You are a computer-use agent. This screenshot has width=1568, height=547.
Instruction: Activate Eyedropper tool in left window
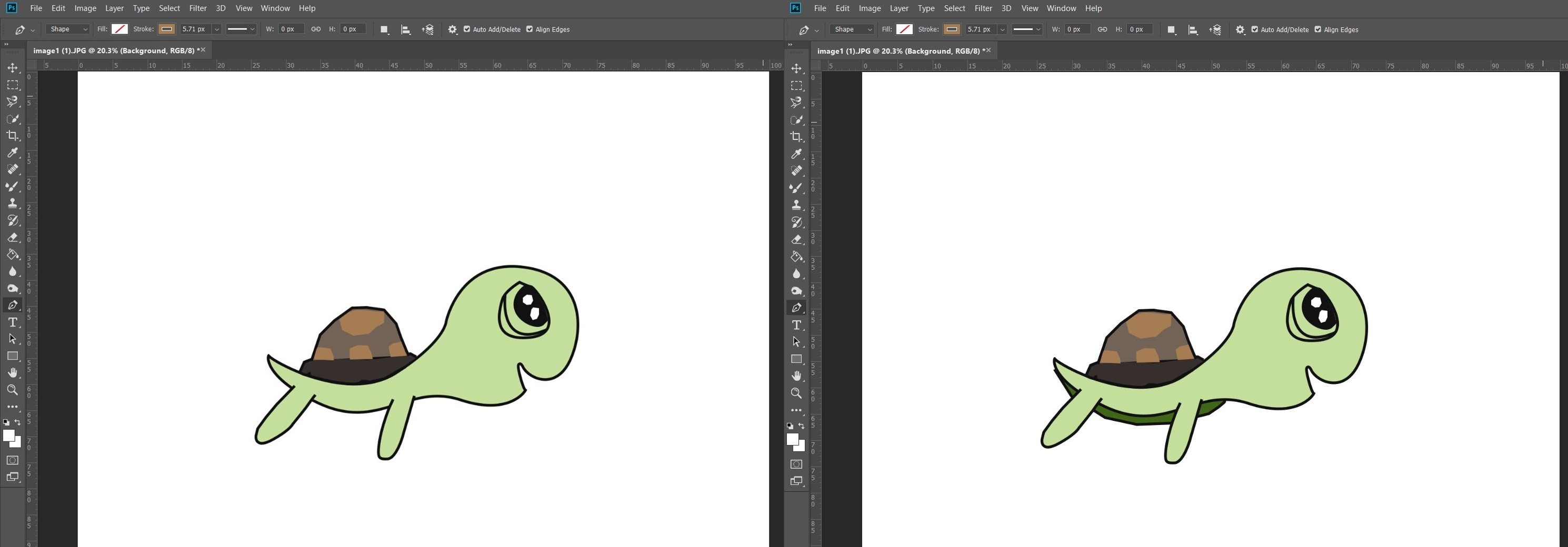(12, 153)
